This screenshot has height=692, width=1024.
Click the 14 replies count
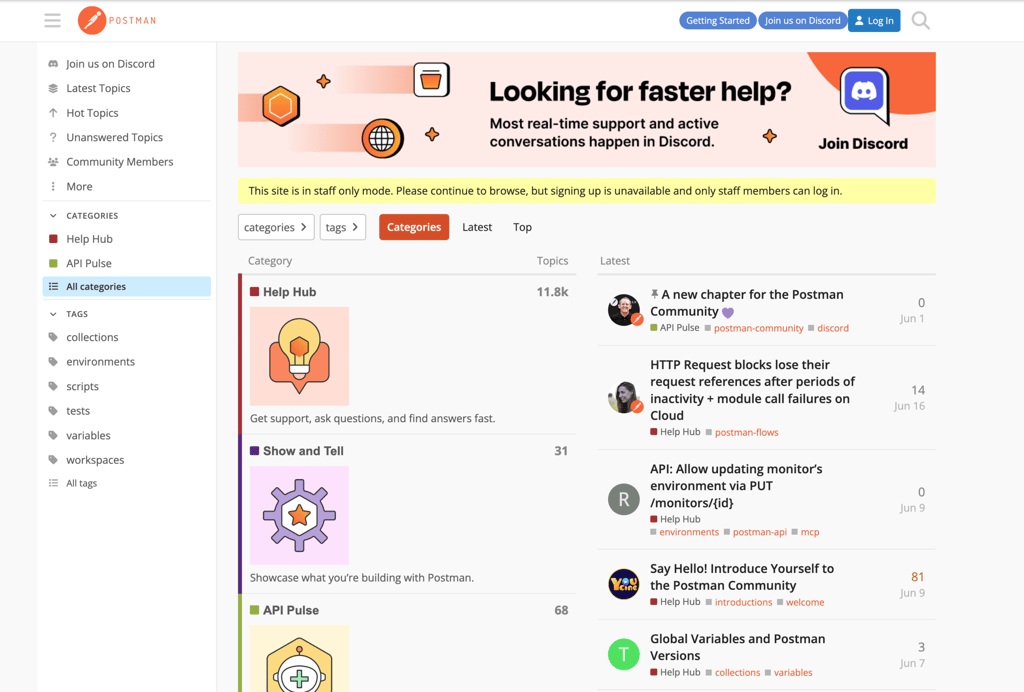(x=918, y=390)
